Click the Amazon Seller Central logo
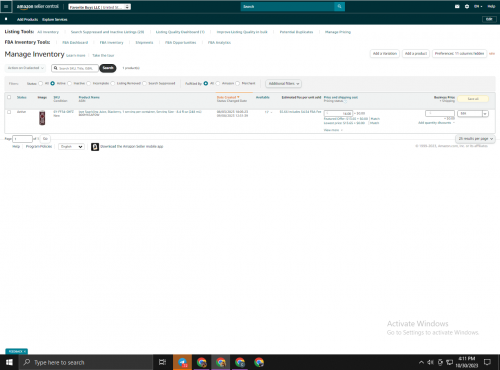 [x=38, y=7]
